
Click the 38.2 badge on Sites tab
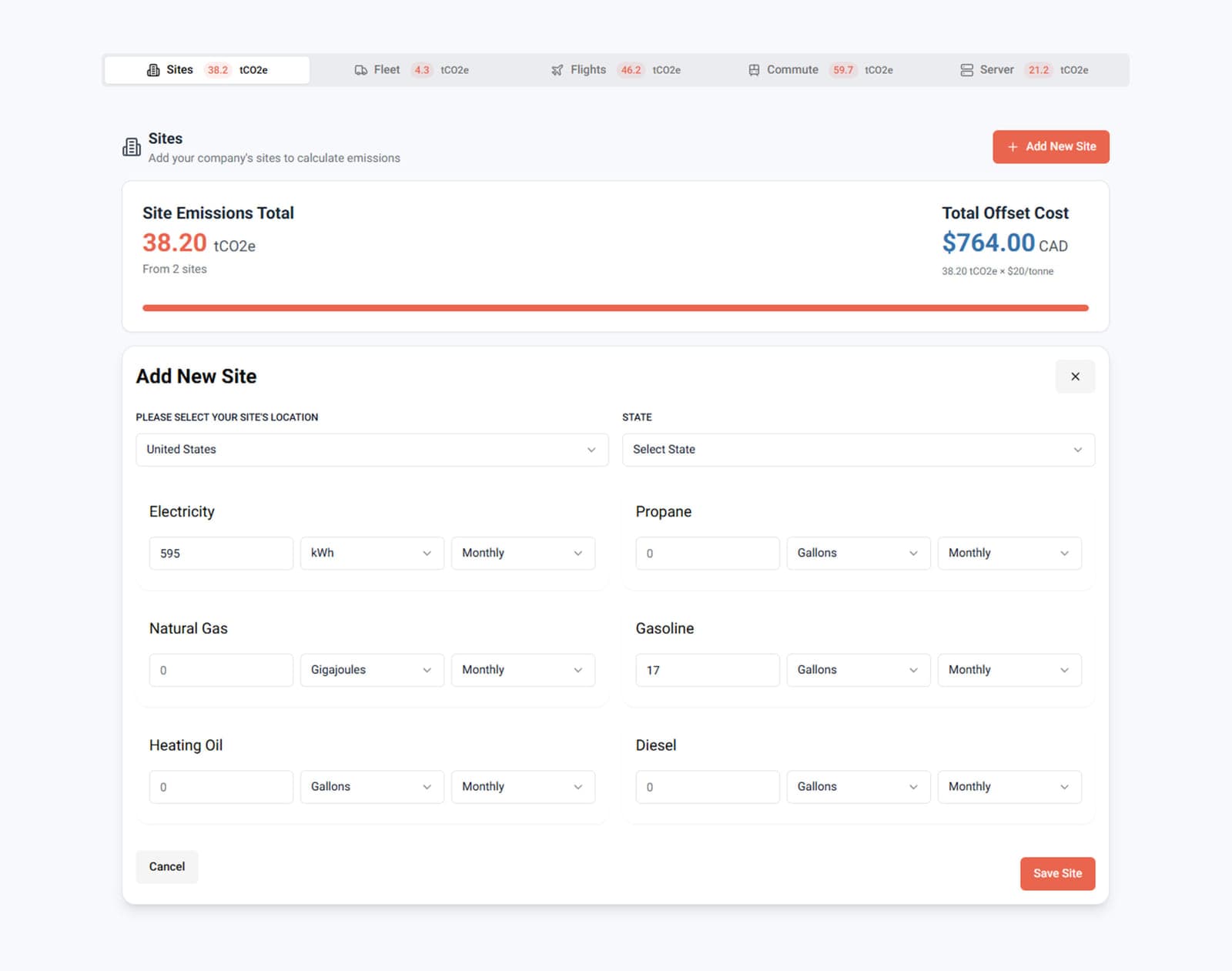pos(218,70)
